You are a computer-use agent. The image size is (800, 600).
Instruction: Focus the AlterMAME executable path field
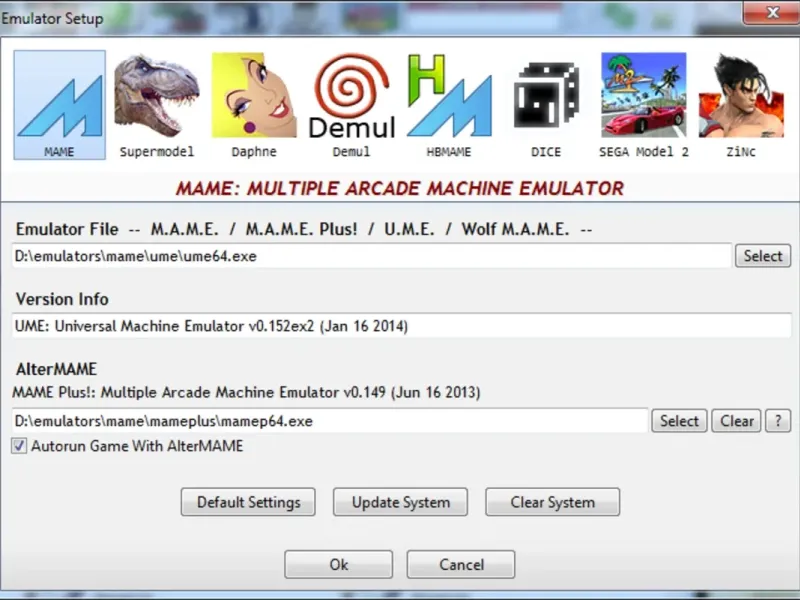tap(330, 421)
